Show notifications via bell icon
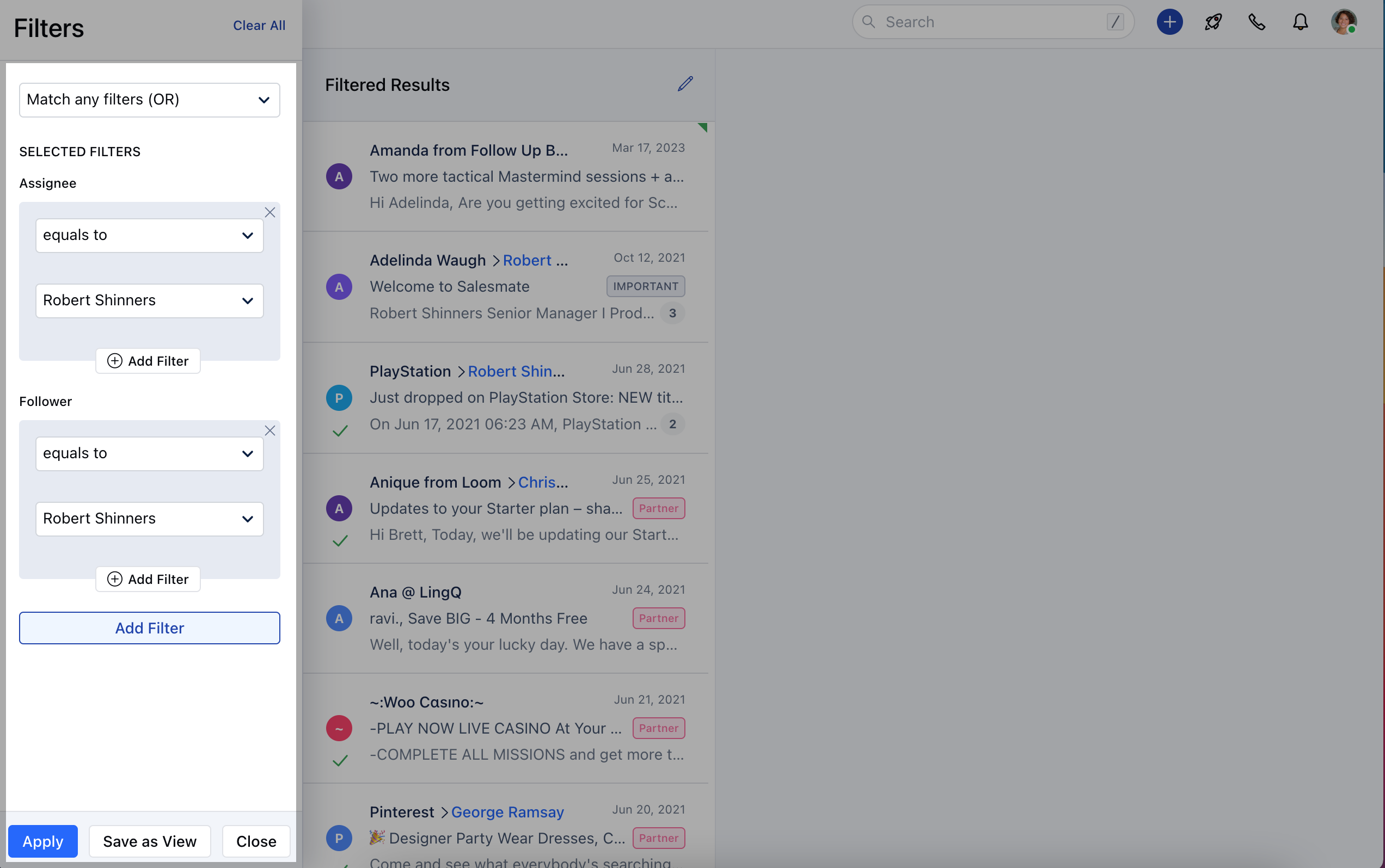Screen dimensions: 1385x868 click(x=1300, y=22)
